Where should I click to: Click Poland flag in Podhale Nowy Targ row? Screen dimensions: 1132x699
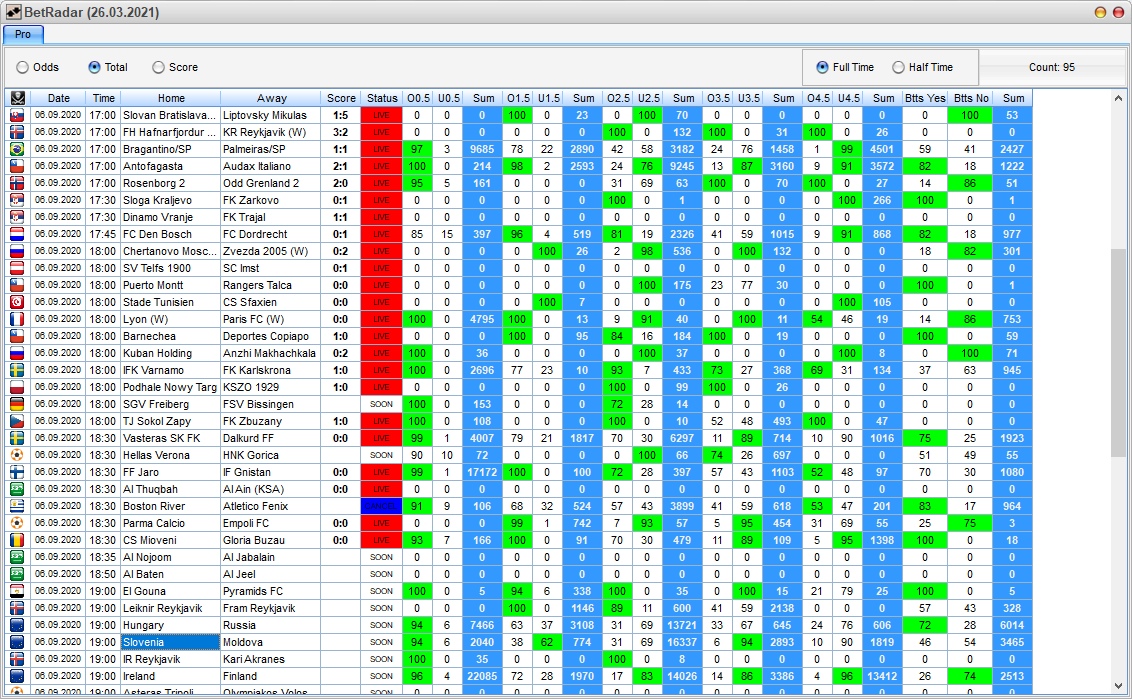point(17,387)
